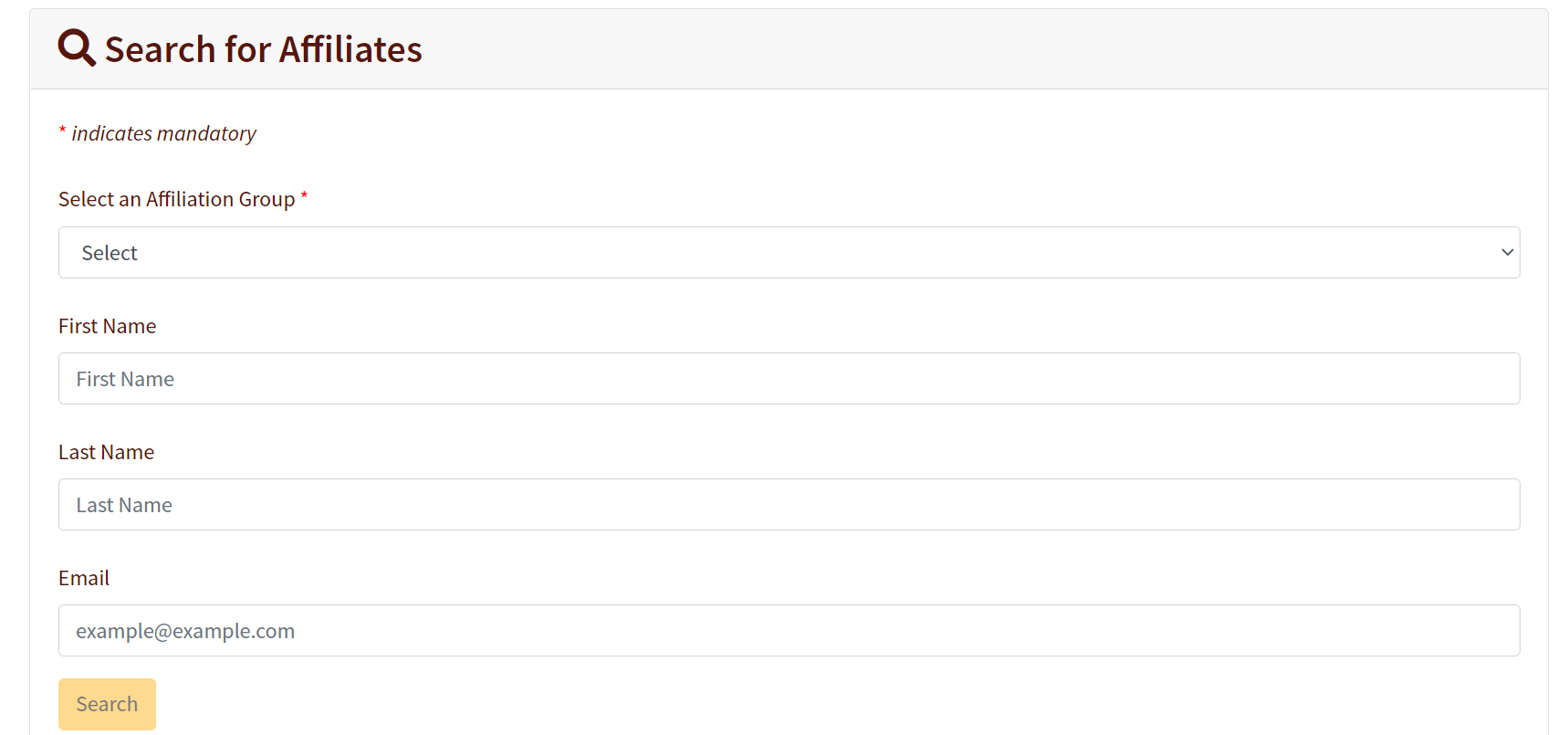The height and width of the screenshot is (735, 1568).
Task: Click the "First Name" label above the field
Action: (x=107, y=326)
